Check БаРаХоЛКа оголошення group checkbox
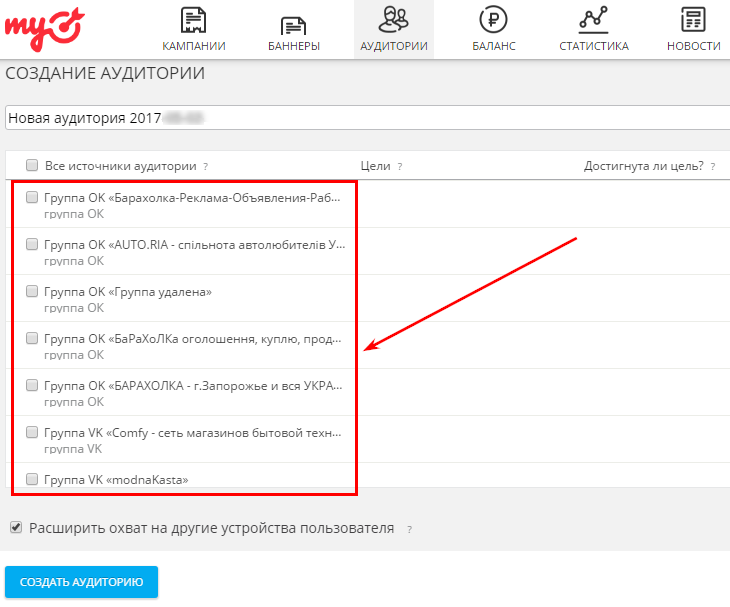730x607 pixels. (x=32, y=338)
